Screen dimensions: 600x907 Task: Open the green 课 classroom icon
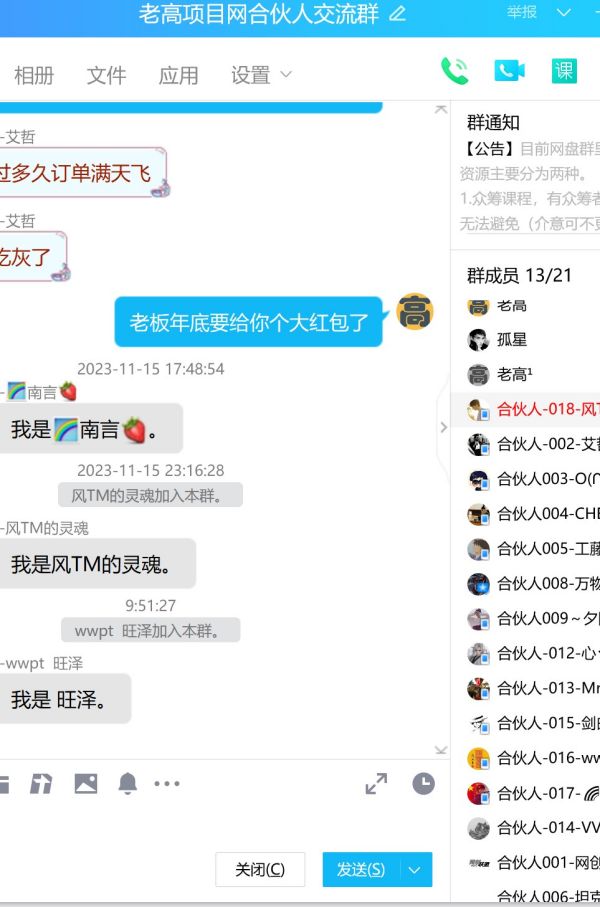click(x=564, y=71)
